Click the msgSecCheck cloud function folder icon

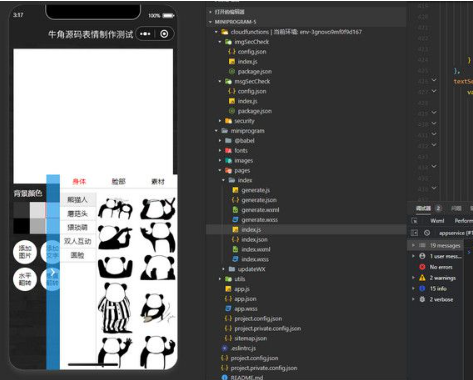(x=228, y=81)
